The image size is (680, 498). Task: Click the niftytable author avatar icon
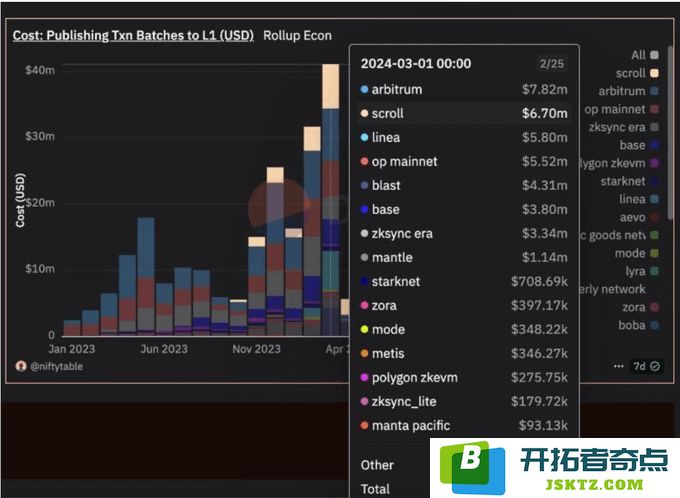point(21,366)
